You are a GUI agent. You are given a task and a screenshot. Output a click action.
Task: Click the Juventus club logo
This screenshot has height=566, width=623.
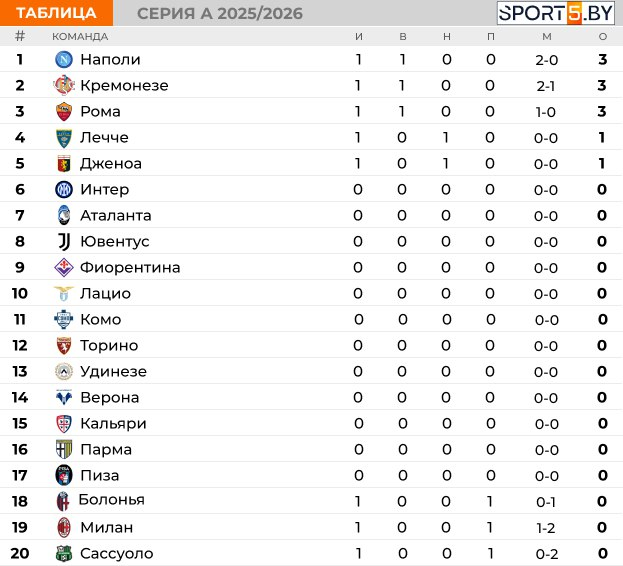pyautogui.click(x=64, y=241)
